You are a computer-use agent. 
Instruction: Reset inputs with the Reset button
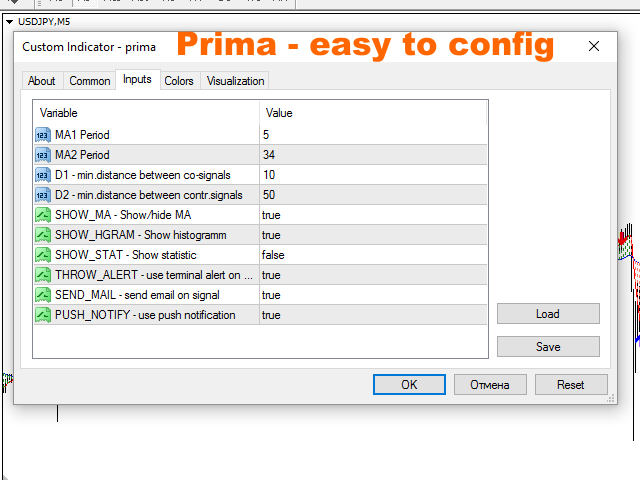570,385
